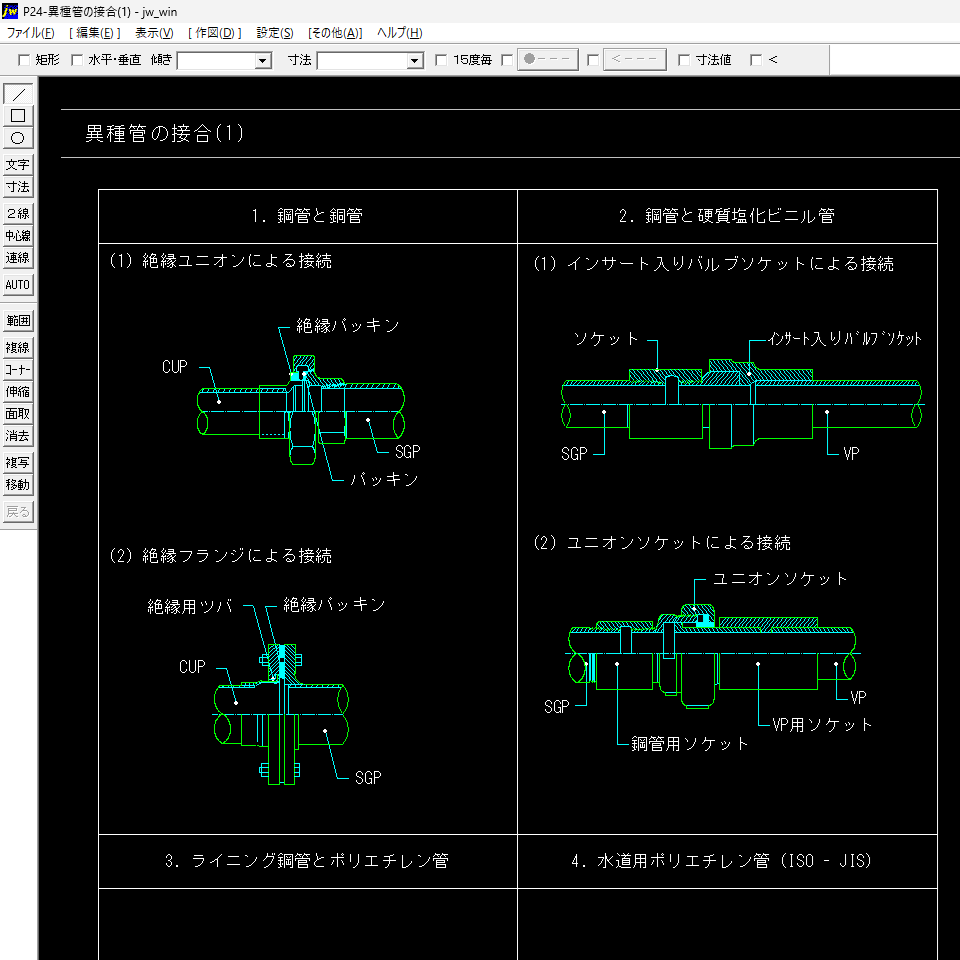
Task: Tick the 寸法値 checkbox
Action: tap(684, 60)
